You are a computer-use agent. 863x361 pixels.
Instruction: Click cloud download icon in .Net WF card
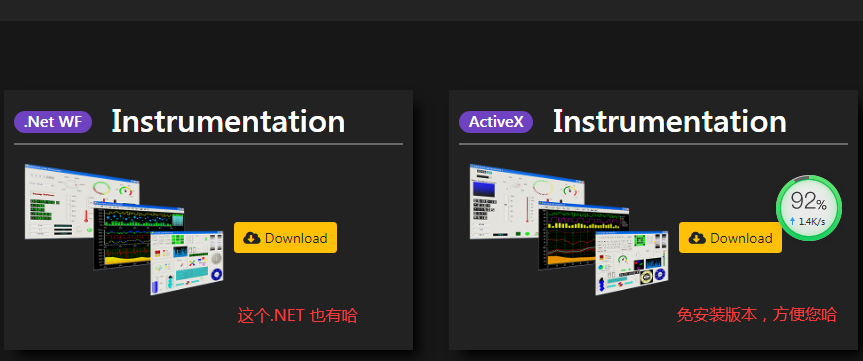click(252, 238)
